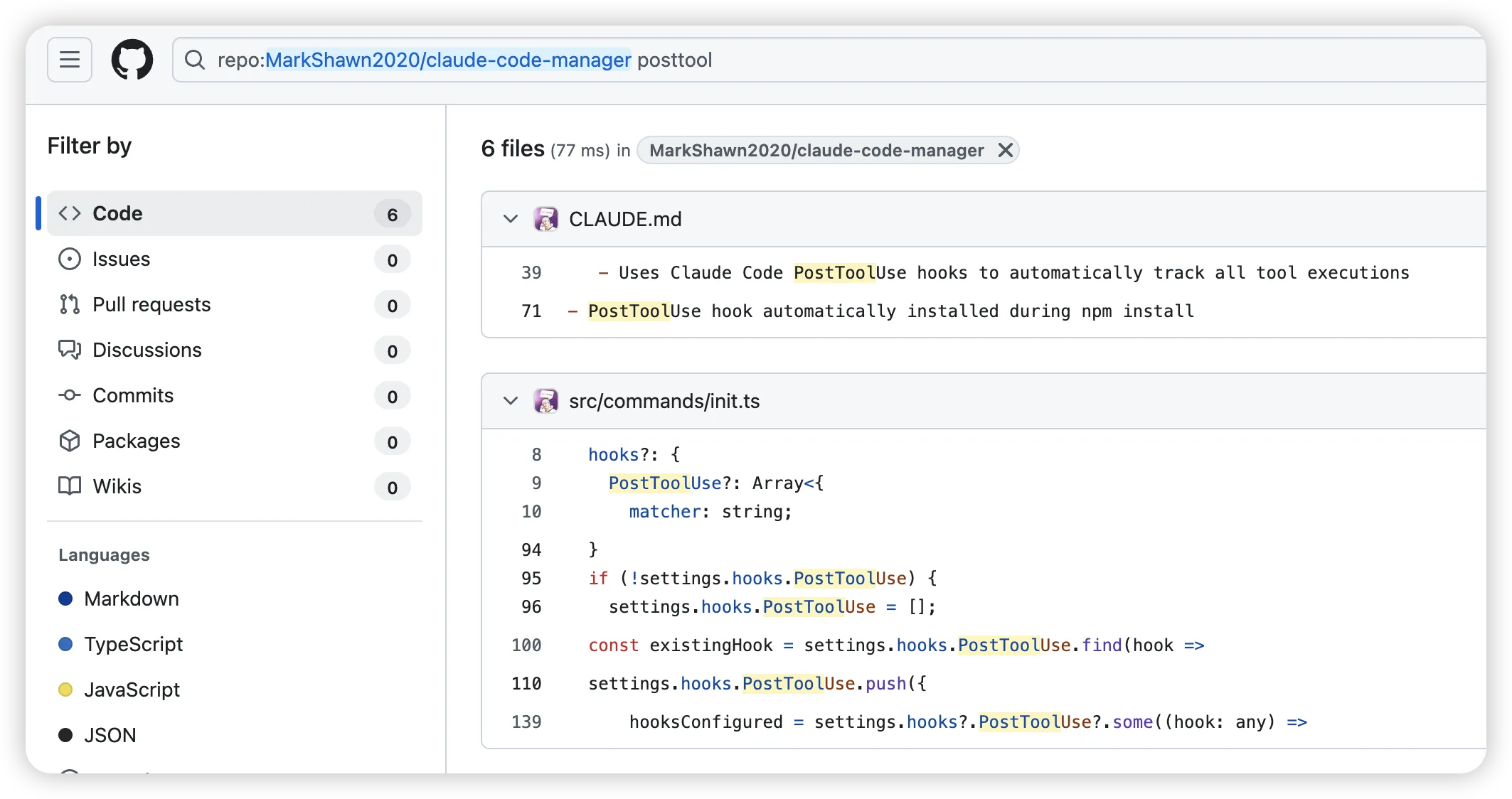Click line number 8 in init.ts

[x=536, y=455]
